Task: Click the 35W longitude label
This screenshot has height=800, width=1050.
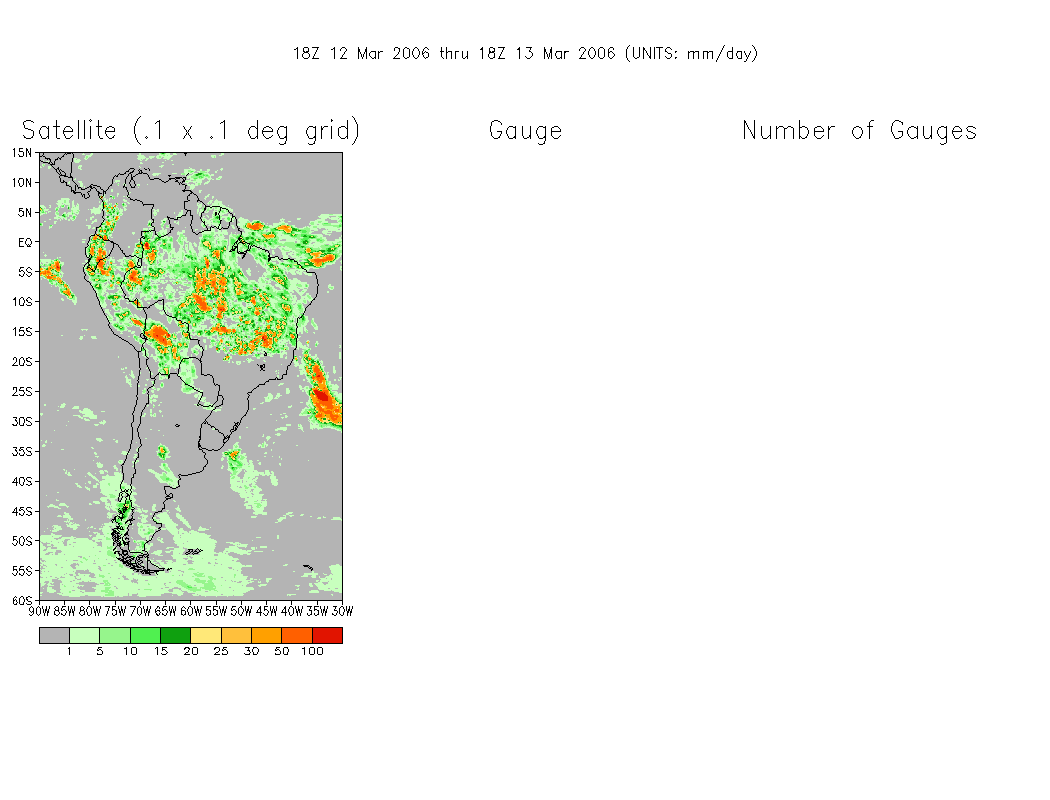Action: tap(317, 611)
